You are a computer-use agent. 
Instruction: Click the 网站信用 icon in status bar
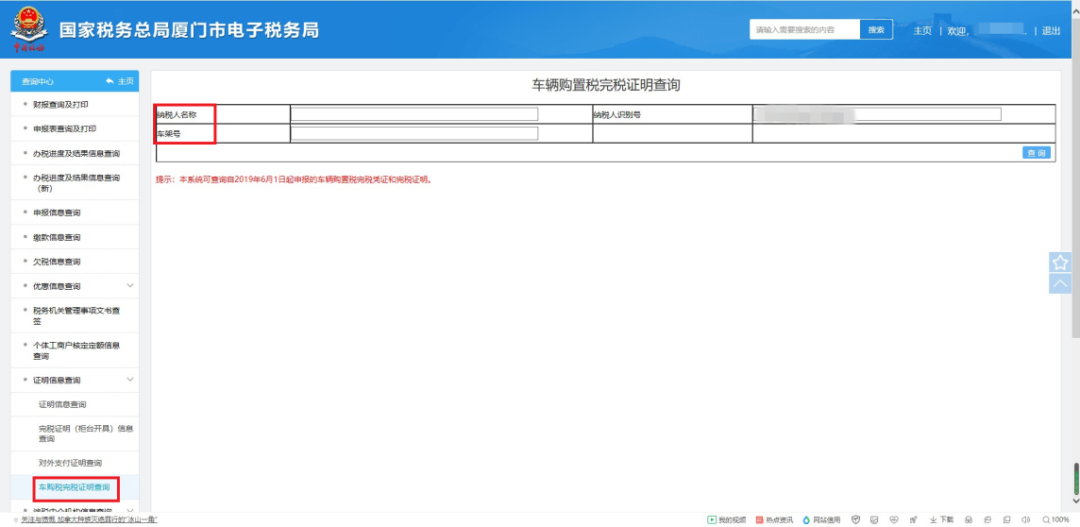pyautogui.click(x=820, y=520)
